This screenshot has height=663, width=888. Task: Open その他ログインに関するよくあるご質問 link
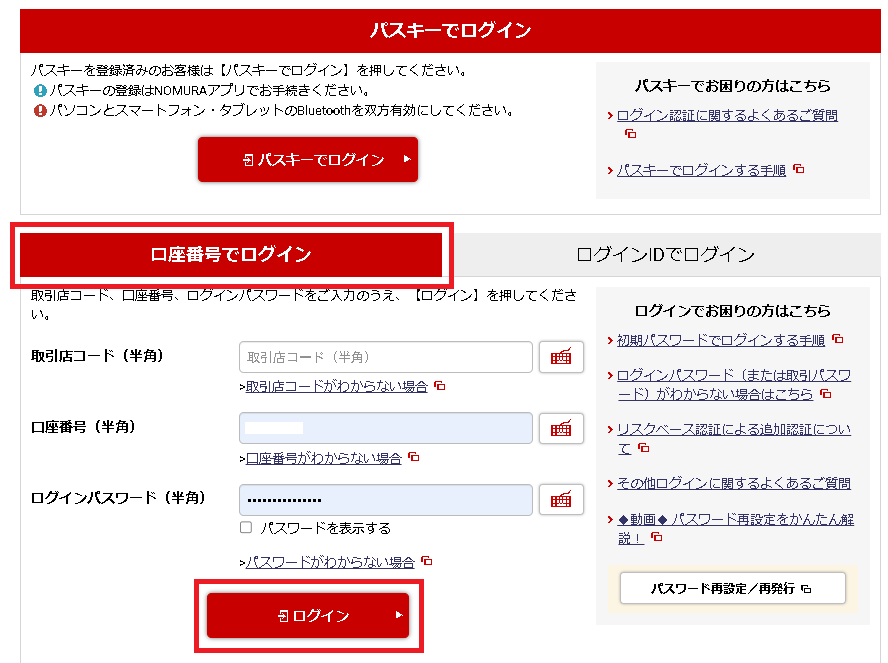click(x=733, y=483)
